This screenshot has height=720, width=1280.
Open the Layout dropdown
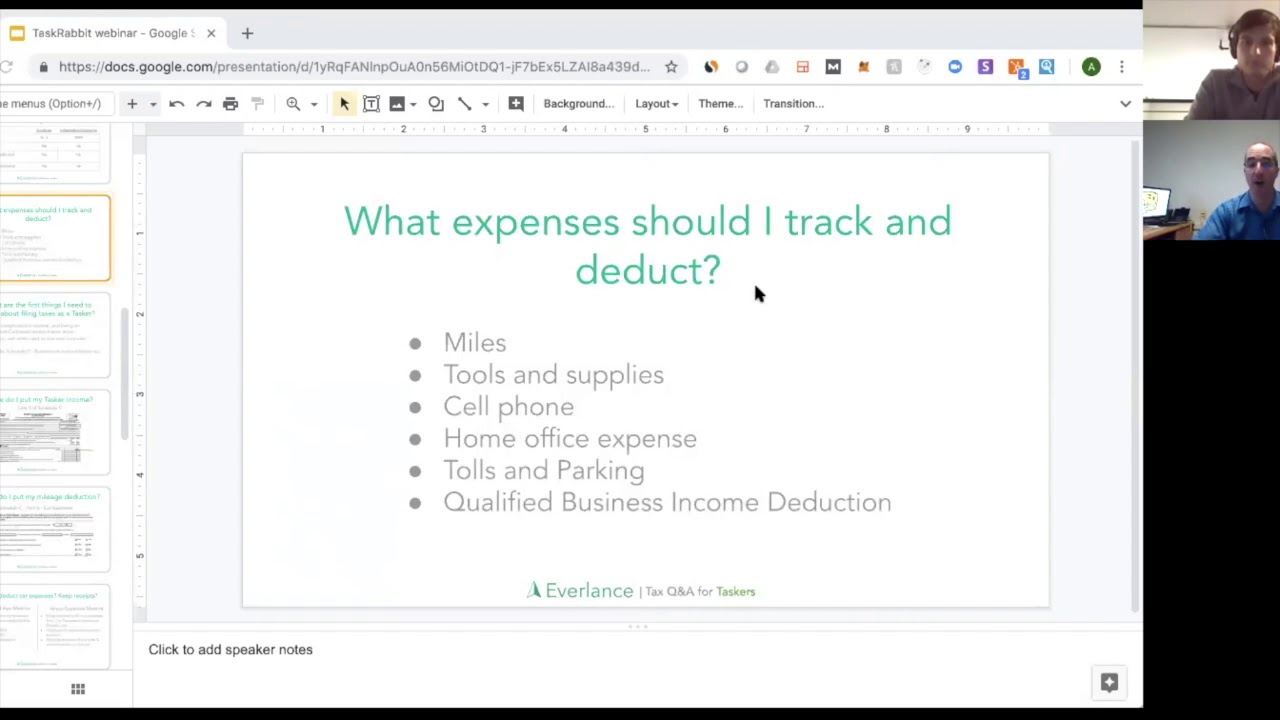[x=656, y=103]
